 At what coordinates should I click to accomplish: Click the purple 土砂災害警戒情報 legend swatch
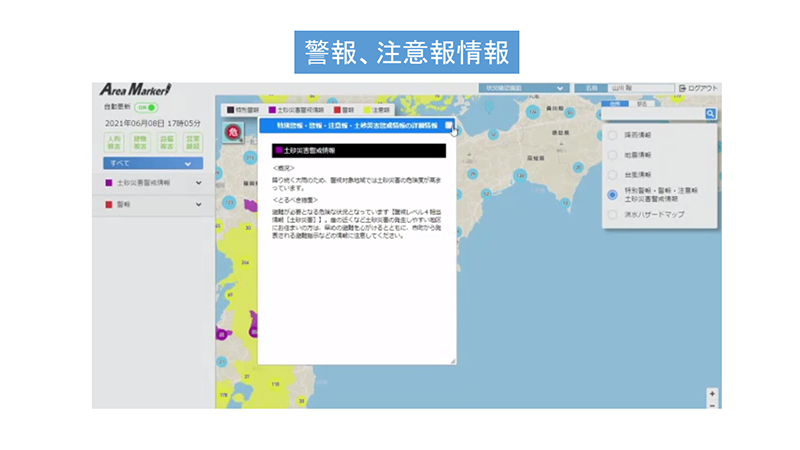tap(272, 110)
